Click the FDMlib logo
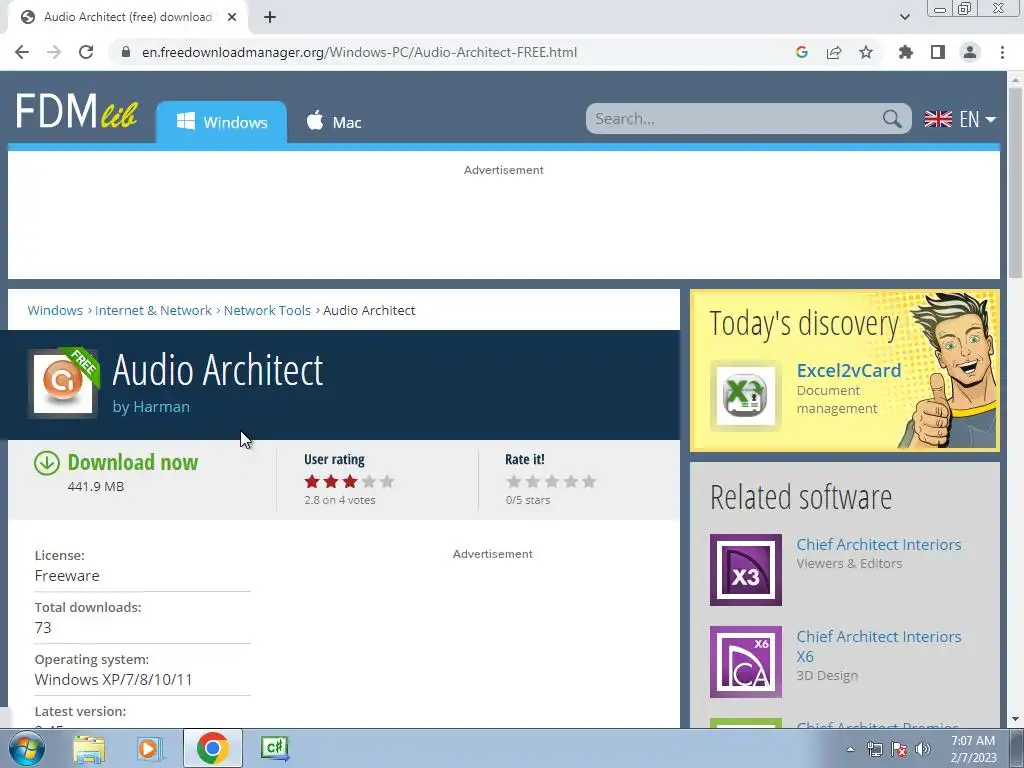 [x=76, y=111]
